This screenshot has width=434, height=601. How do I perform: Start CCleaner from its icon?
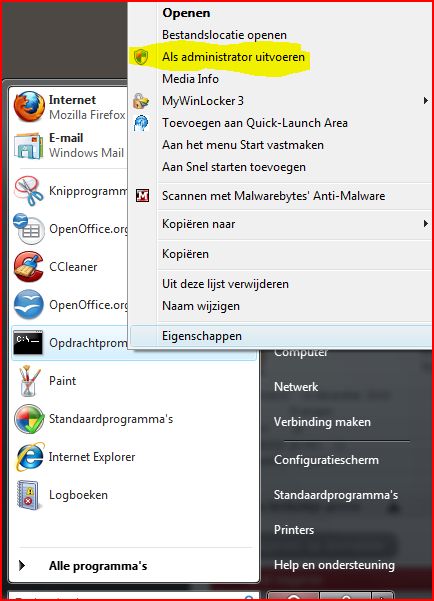28,266
